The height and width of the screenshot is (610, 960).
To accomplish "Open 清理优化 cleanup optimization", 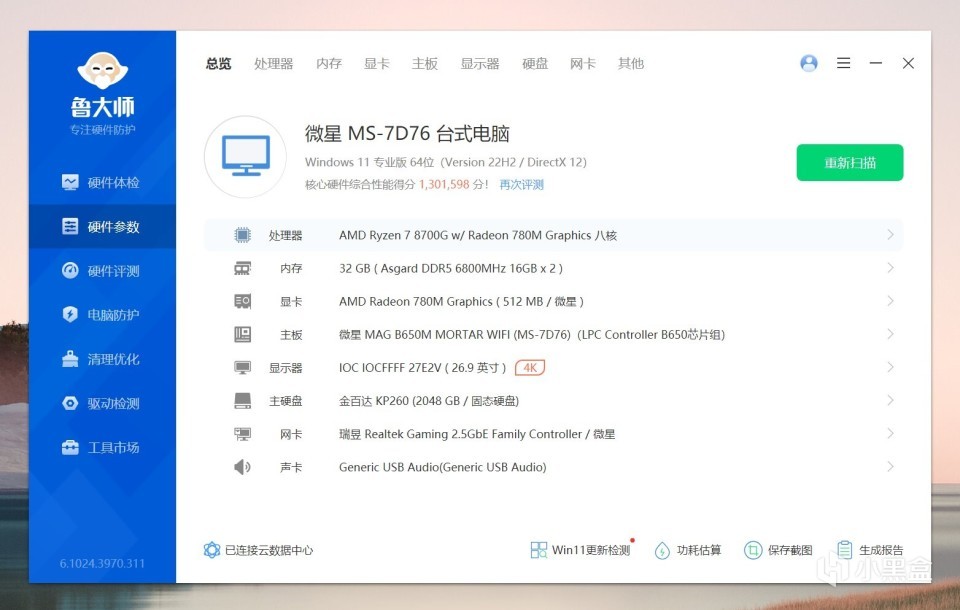I will 102,359.
